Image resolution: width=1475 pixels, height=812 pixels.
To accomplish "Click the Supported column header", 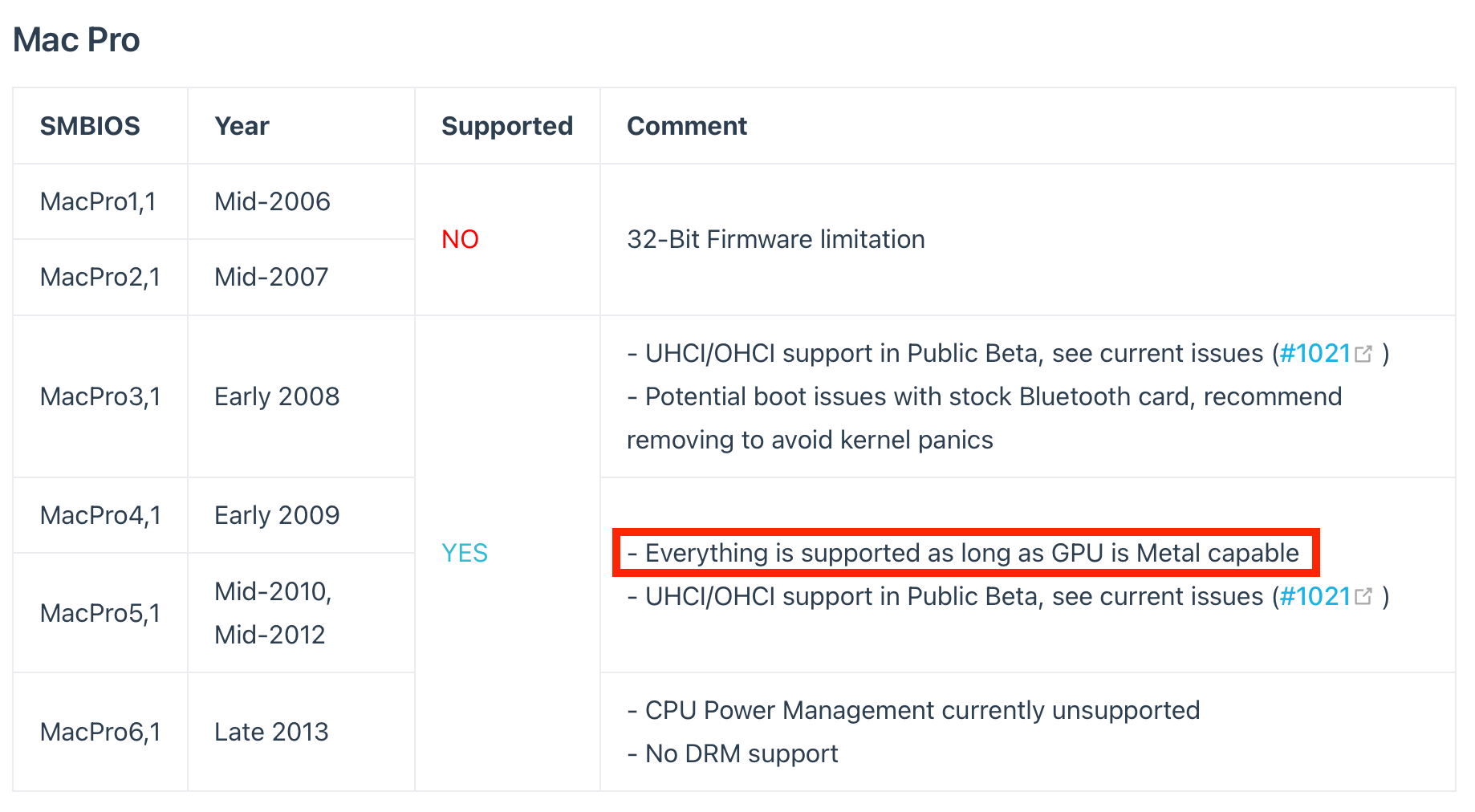I will coord(506,126).
